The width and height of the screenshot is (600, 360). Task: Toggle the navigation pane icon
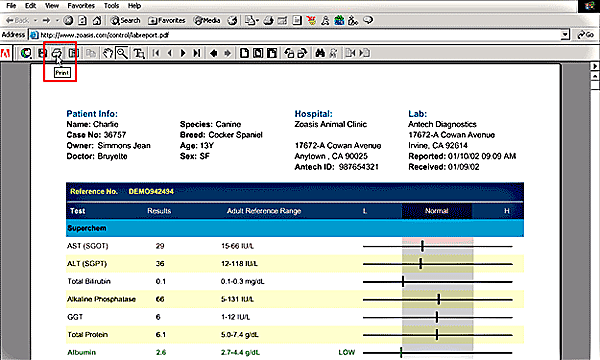point(73,53)
